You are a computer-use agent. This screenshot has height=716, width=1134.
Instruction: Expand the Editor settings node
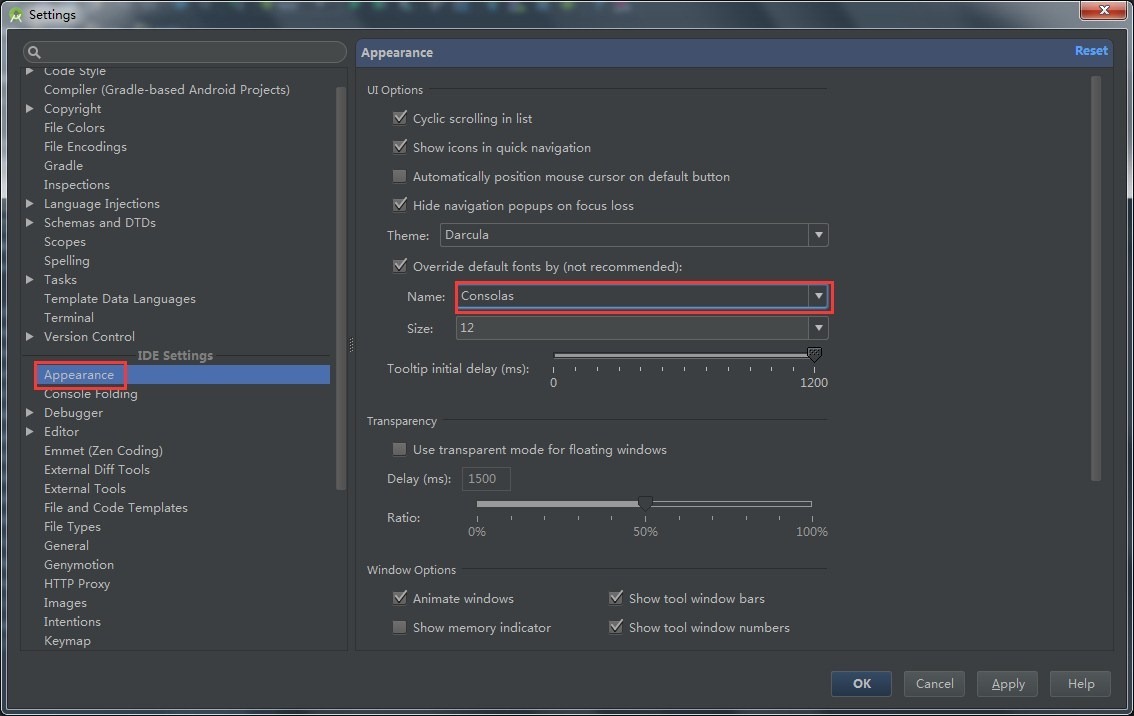(x=30, y=432)
